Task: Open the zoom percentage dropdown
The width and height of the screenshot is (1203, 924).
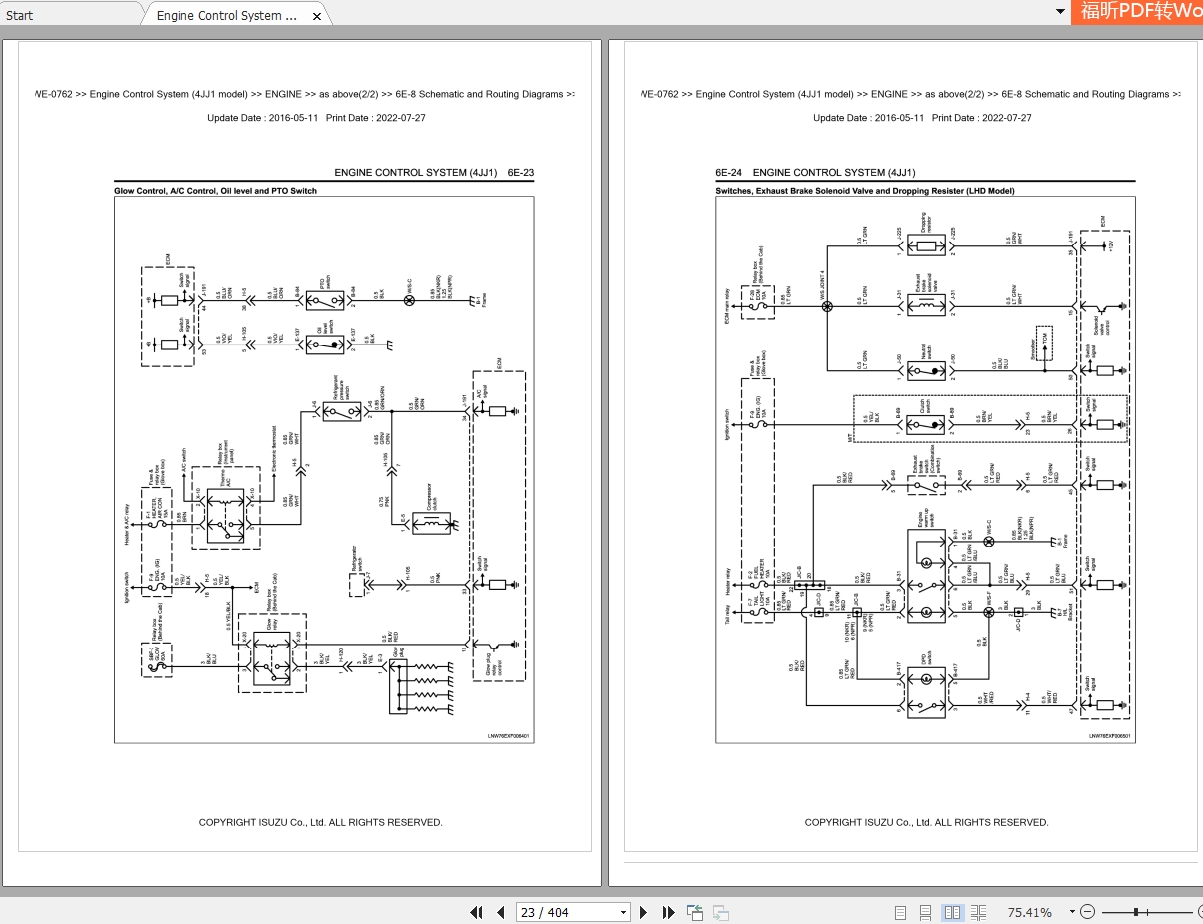Action: point(1072,912)
